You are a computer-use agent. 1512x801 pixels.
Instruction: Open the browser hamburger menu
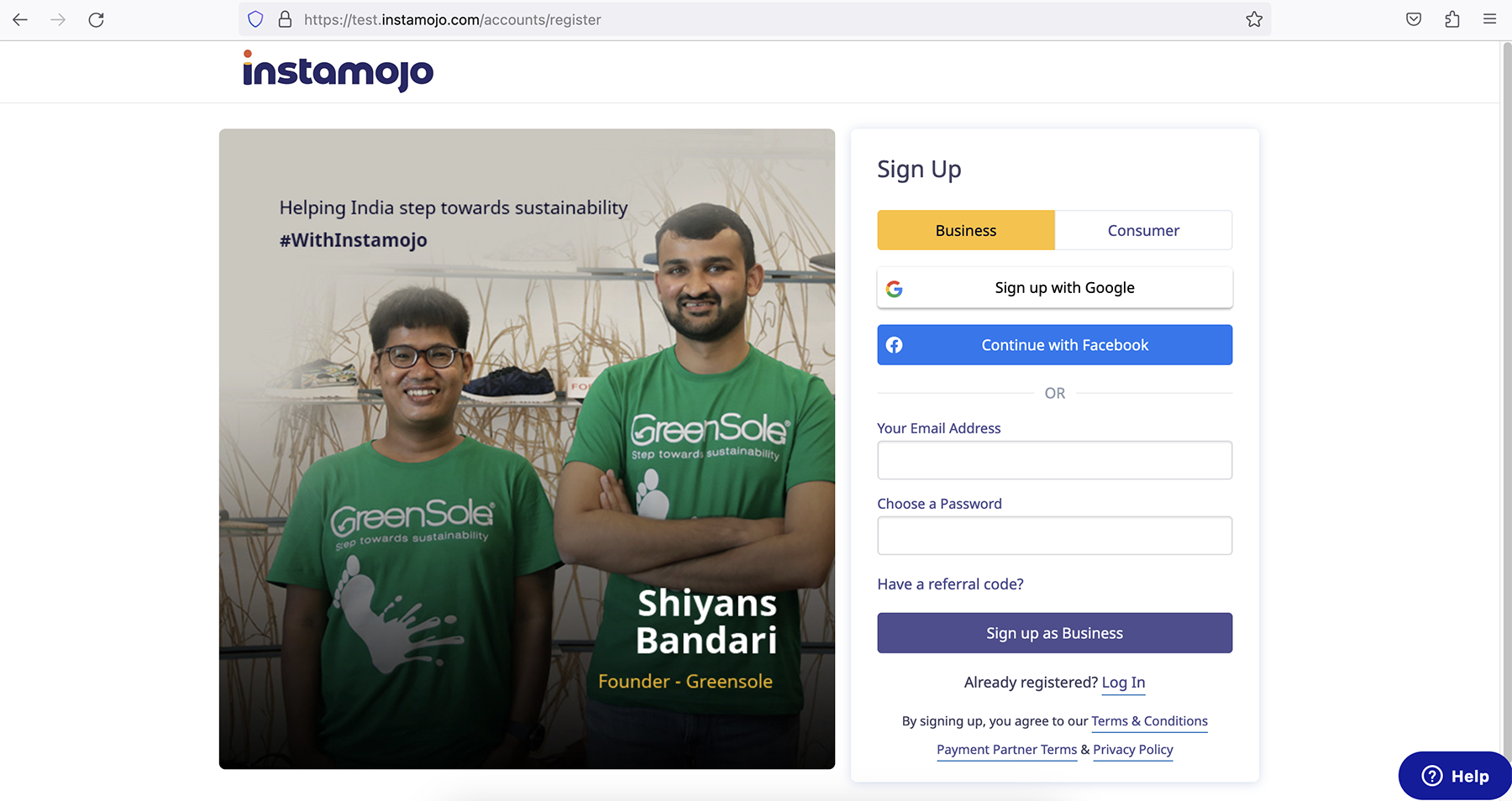pyautogui.click(x=1490, y=19)
